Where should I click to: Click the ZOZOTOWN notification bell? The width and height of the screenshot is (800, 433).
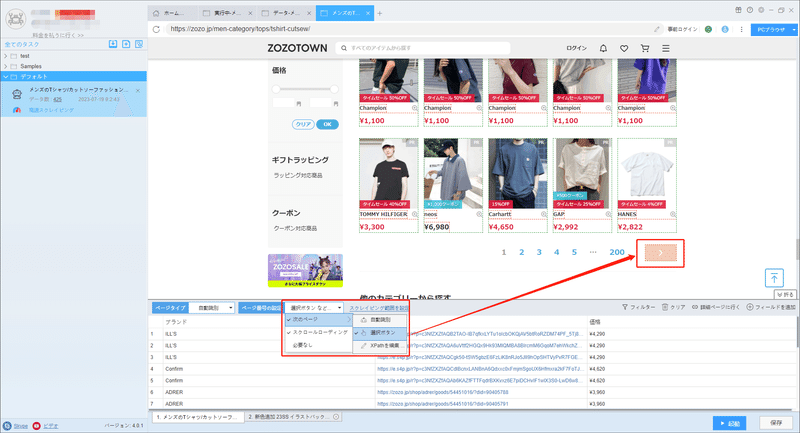click(x=603, y=48)
